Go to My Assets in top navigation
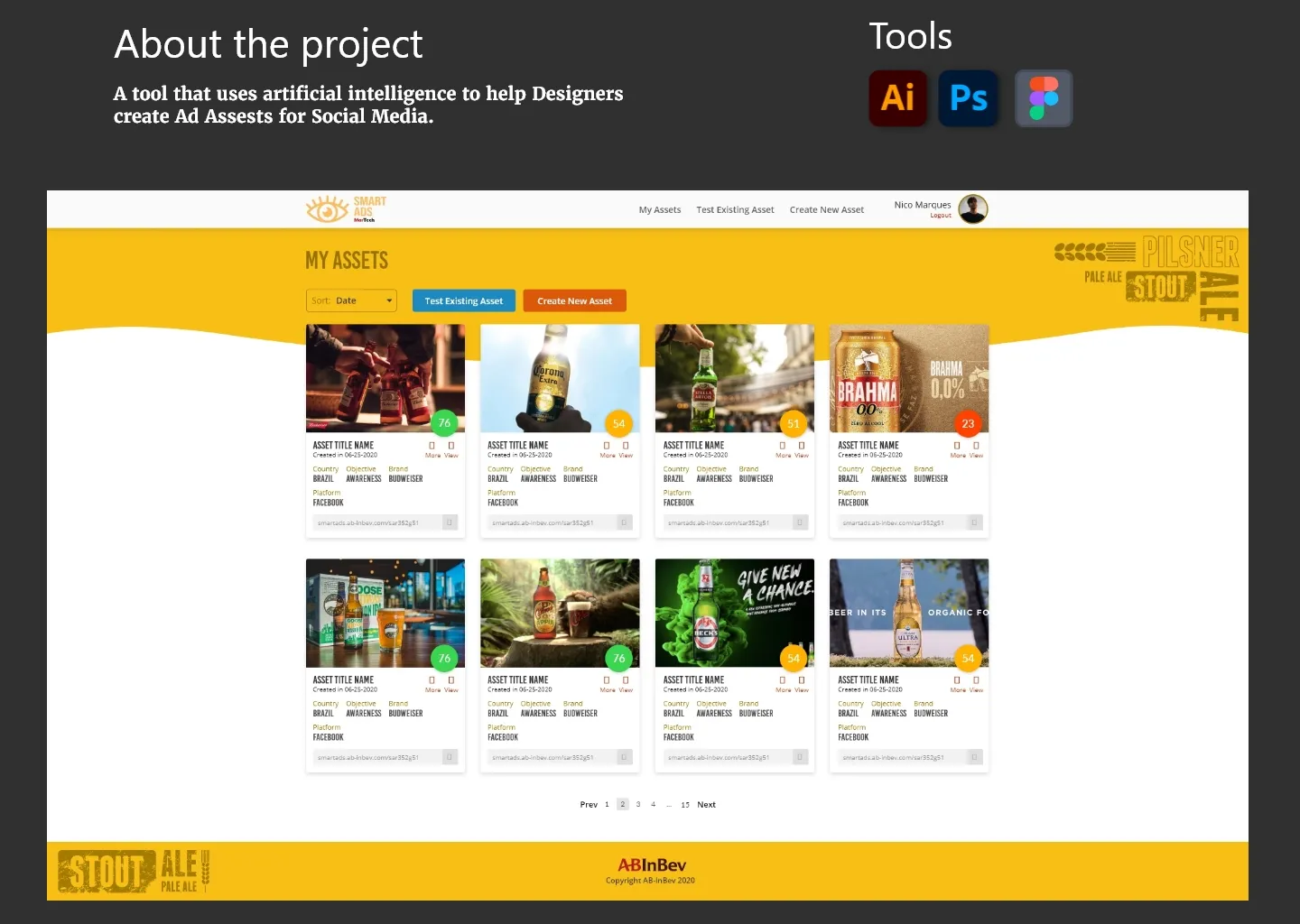This screenshot has width=1300, height=924. tap(660, 209)
